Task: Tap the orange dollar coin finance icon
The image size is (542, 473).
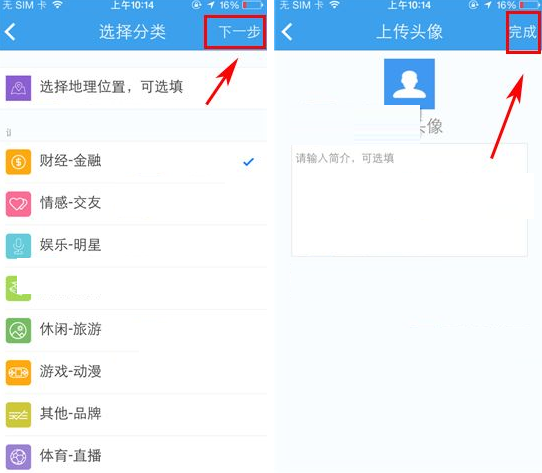Action: point(18,162)
